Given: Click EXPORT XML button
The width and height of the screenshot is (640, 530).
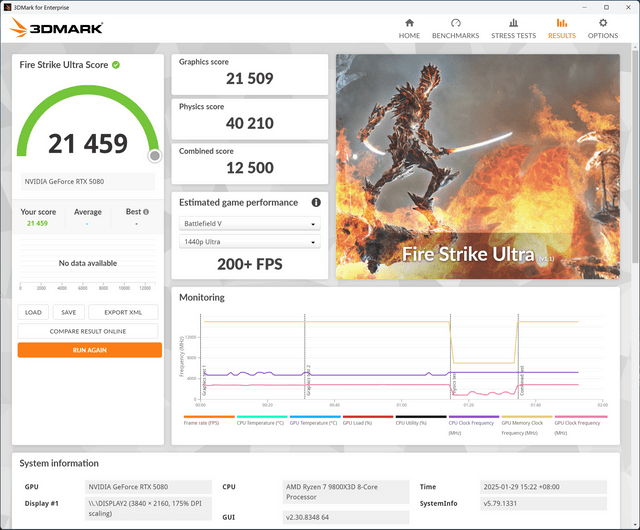Looking at the screenshot, I should [123, 312].
